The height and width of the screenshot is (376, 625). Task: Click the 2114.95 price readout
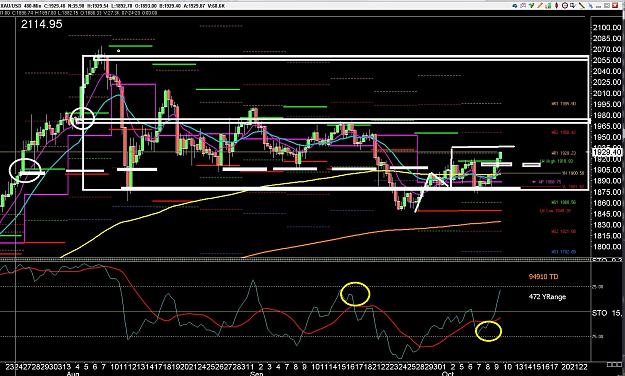point(41,24)
